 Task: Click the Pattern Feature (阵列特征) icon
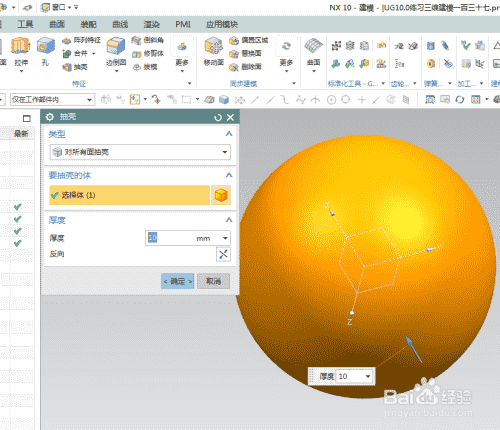pos(66,40)
